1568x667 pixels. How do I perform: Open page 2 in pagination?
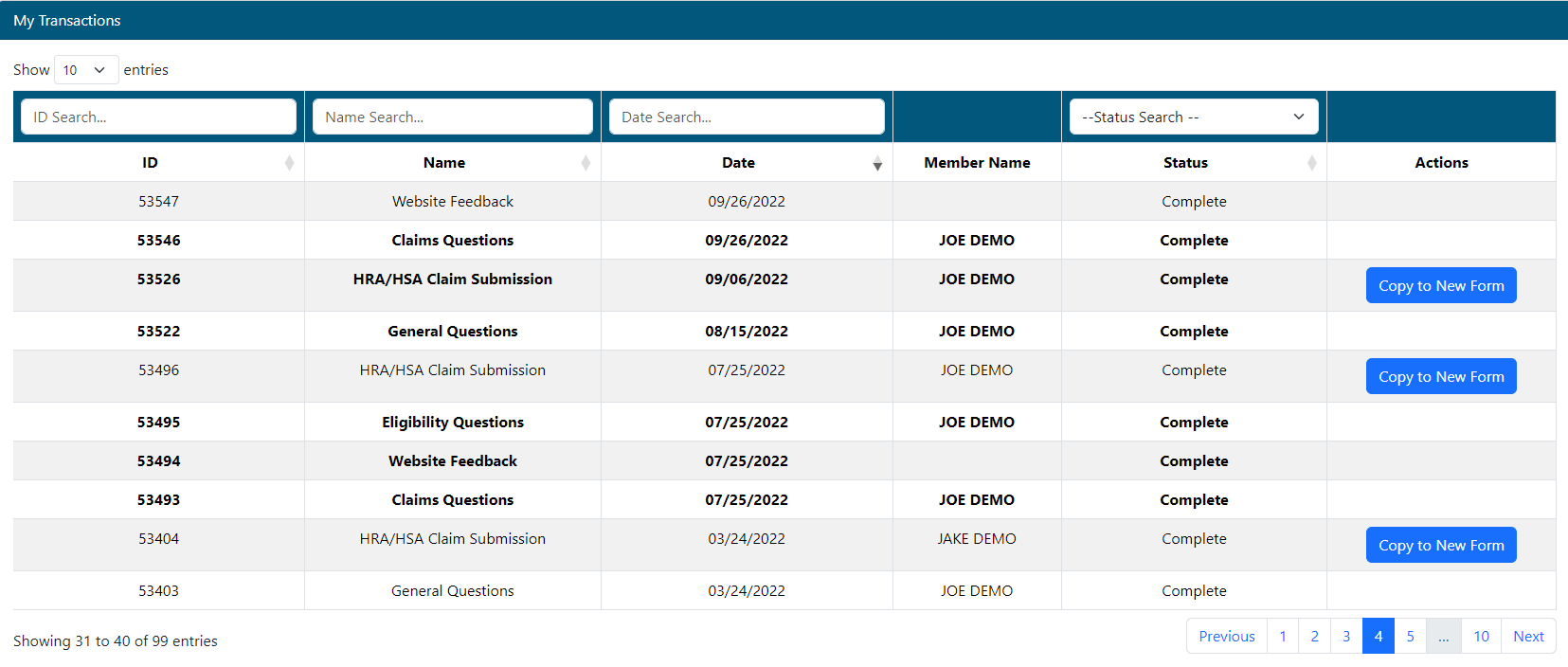tap(1314, 637)
